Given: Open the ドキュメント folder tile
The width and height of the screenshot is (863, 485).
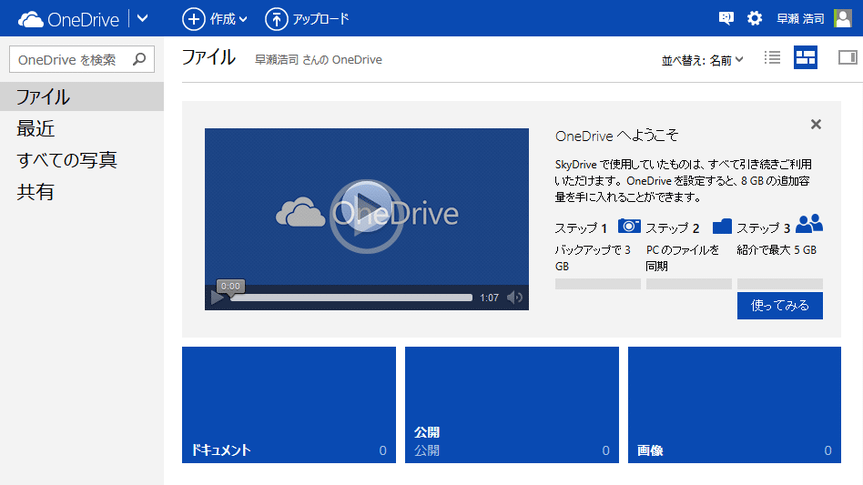Looking at the screenshot, I should pos(289,405).
